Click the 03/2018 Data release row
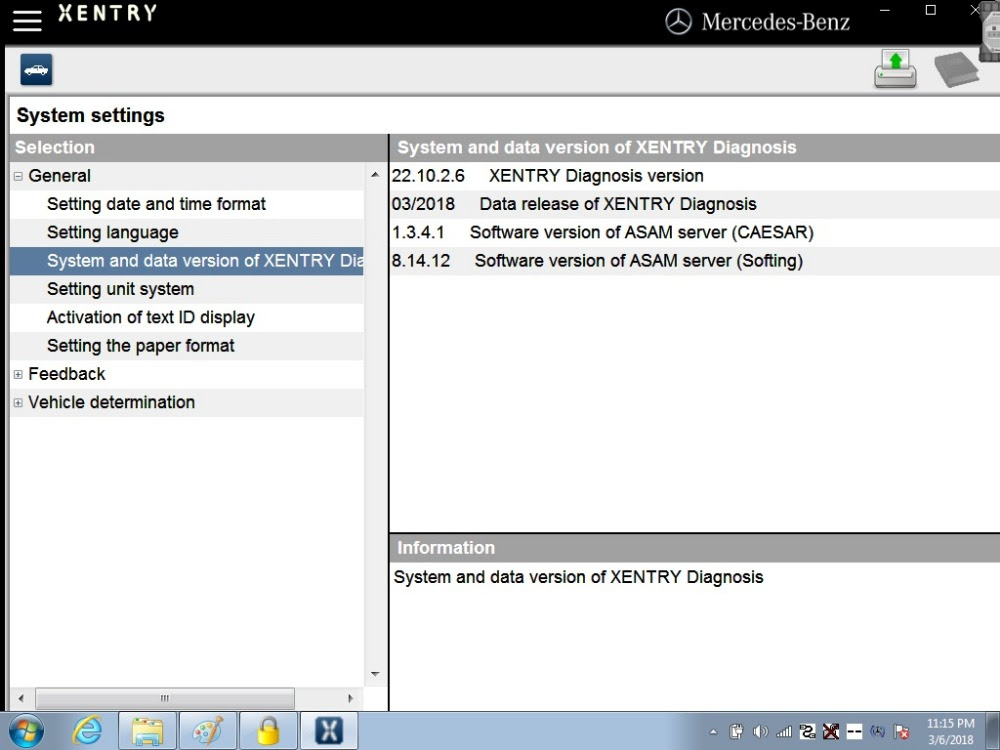Image resolution: width=1000 pixels, height=750 pixels. (x=695, y=204)
